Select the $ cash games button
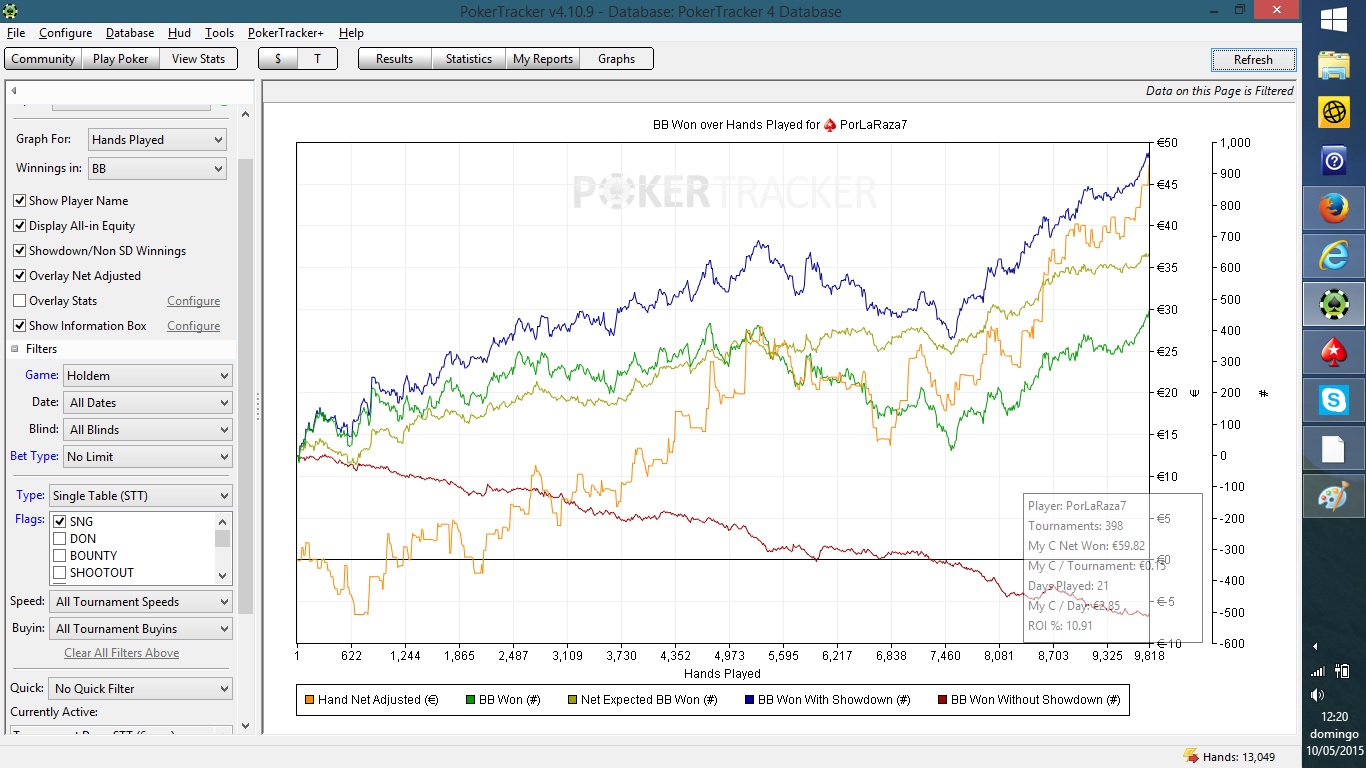1366x768 pixels. (x=278, y=59)
